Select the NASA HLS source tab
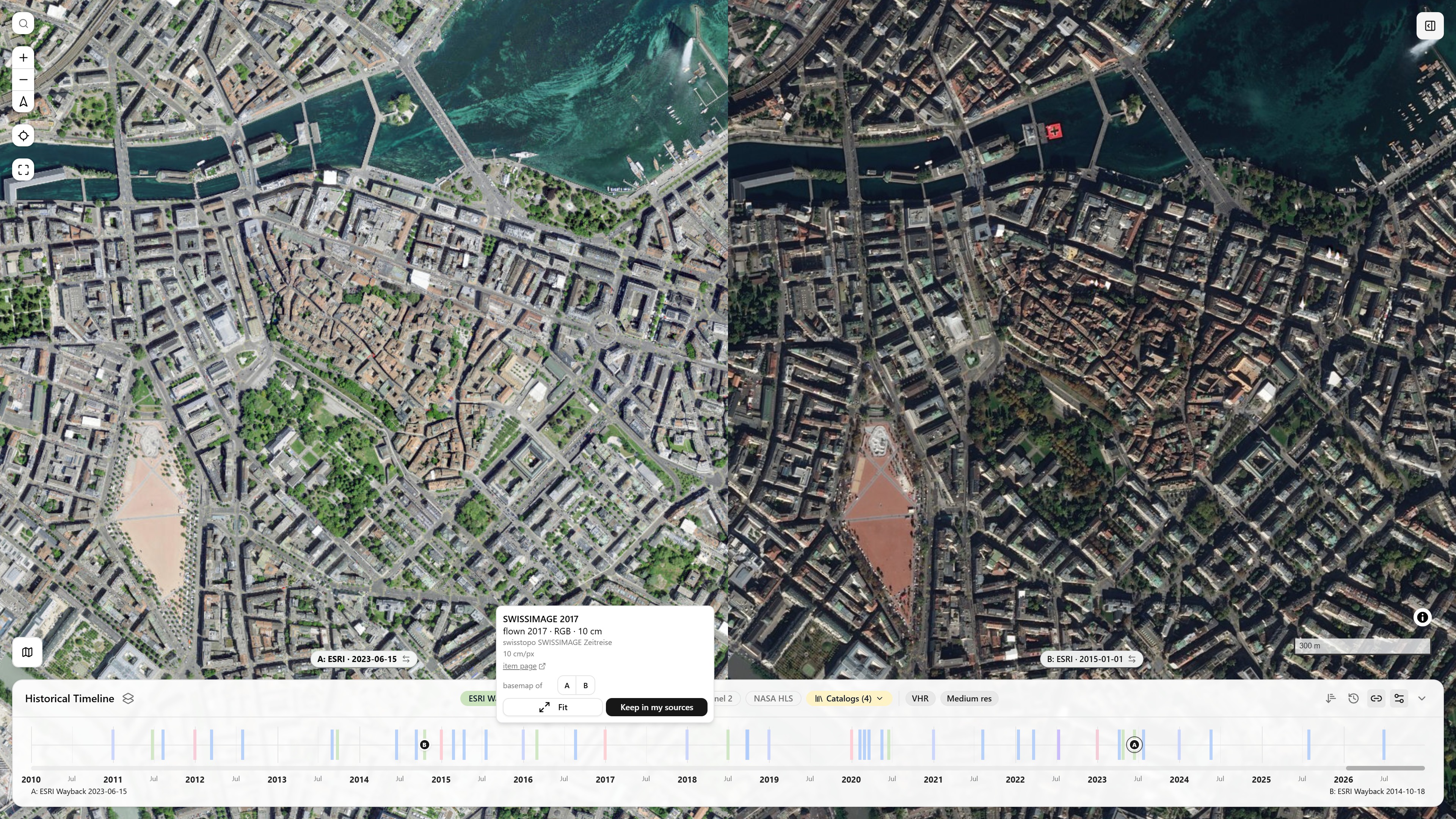 pyautogui.click(x=773, y=698)
